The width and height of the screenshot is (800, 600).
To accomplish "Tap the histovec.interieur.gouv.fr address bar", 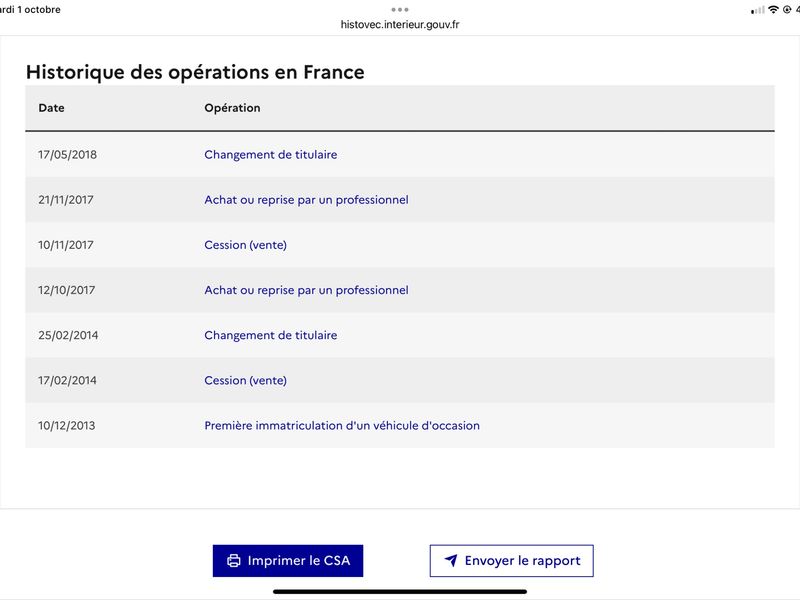I will (400, 24).
